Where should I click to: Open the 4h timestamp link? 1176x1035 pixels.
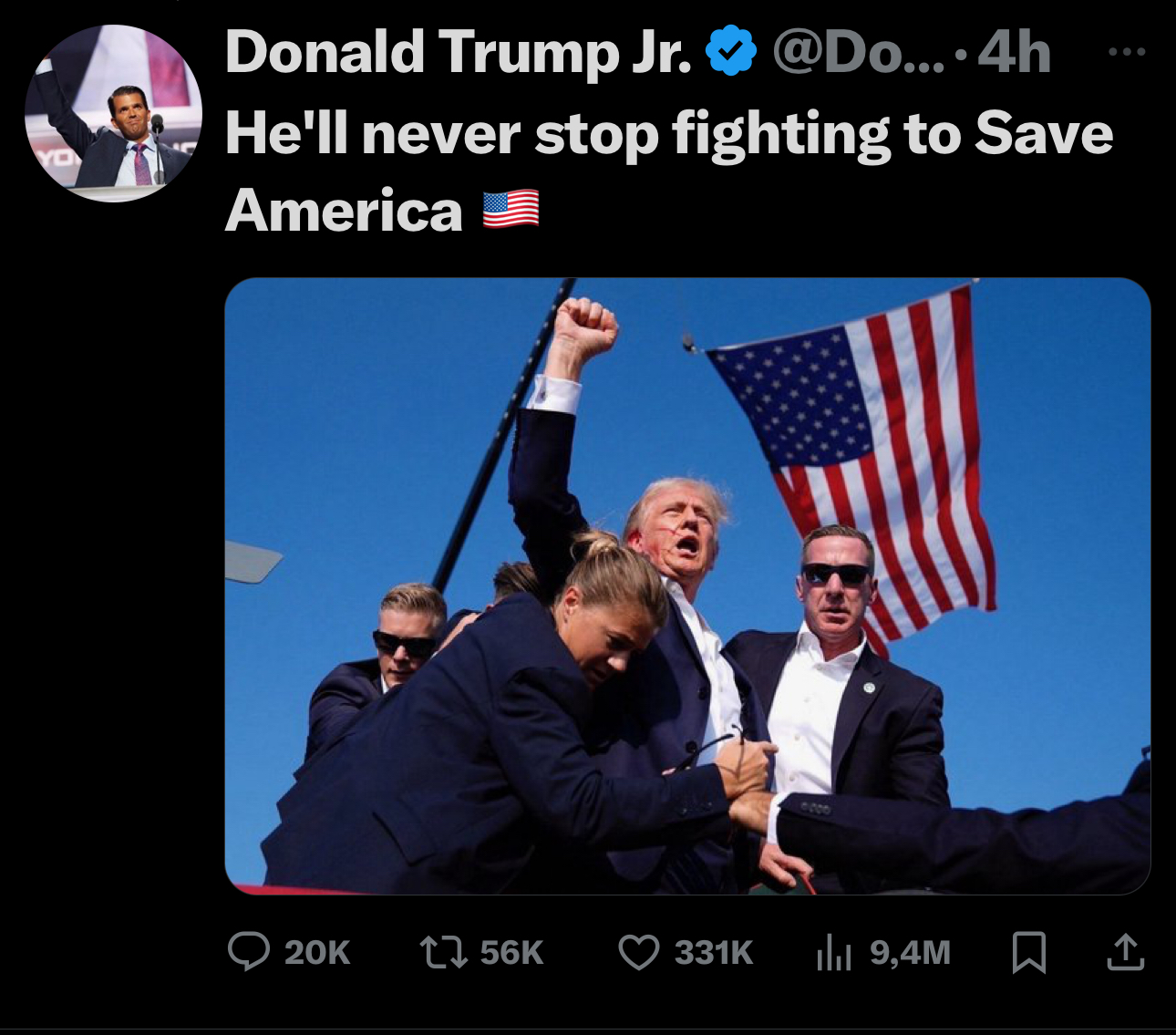[1014, 52]
